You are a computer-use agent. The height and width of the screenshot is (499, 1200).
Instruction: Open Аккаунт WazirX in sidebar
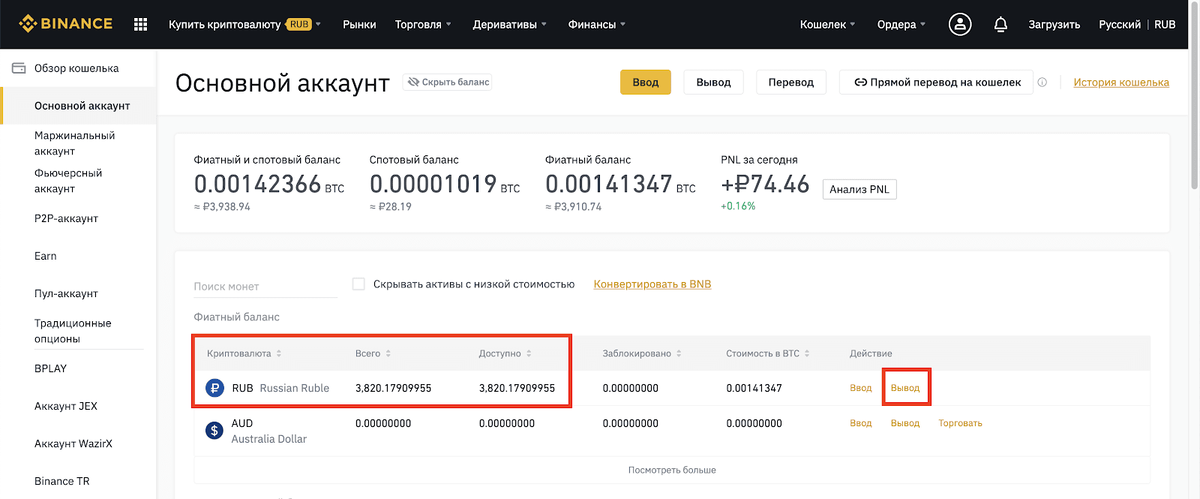pos(73,443)
